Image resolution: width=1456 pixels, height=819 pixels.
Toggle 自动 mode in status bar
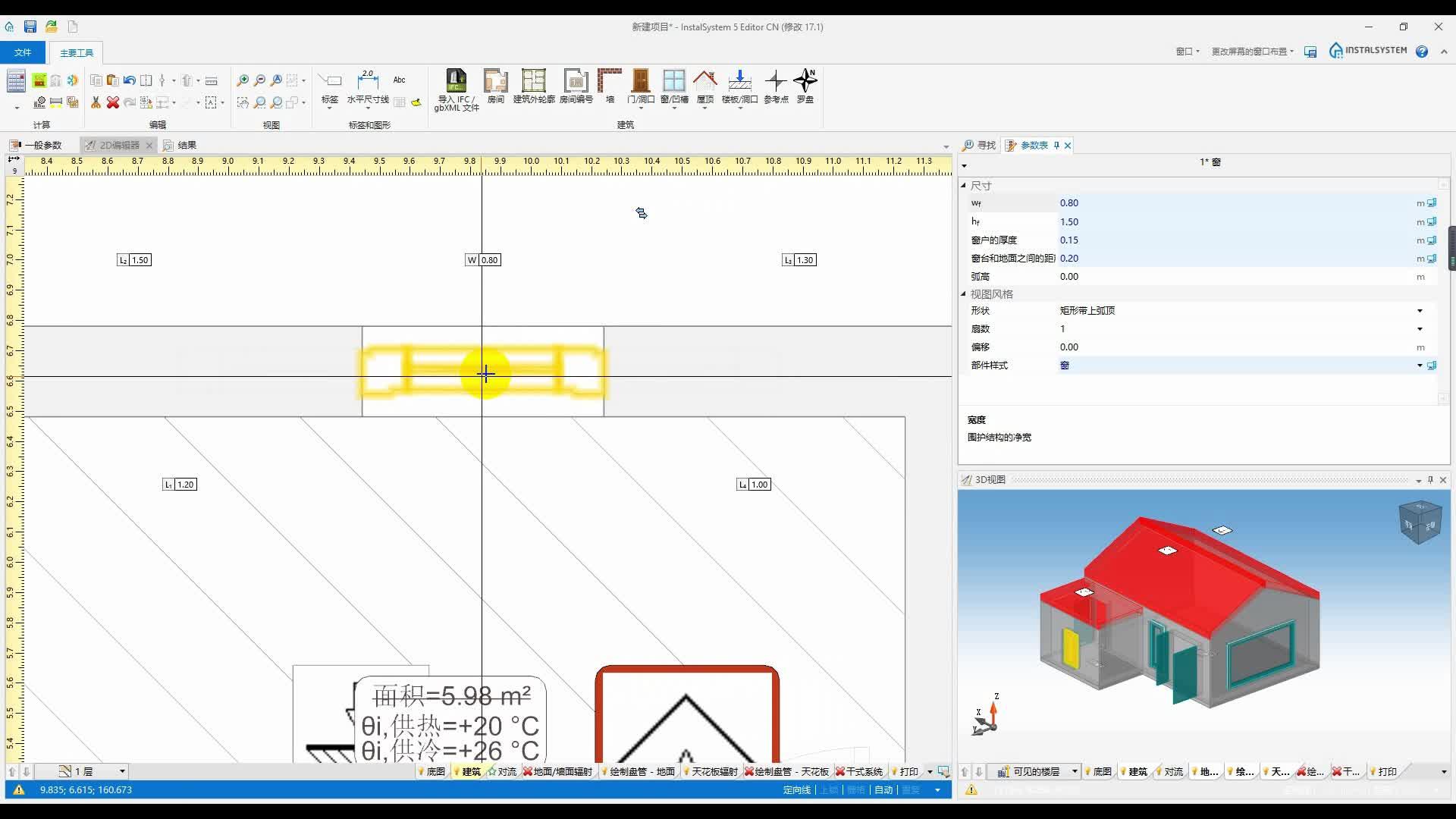(x=883, y=790)
